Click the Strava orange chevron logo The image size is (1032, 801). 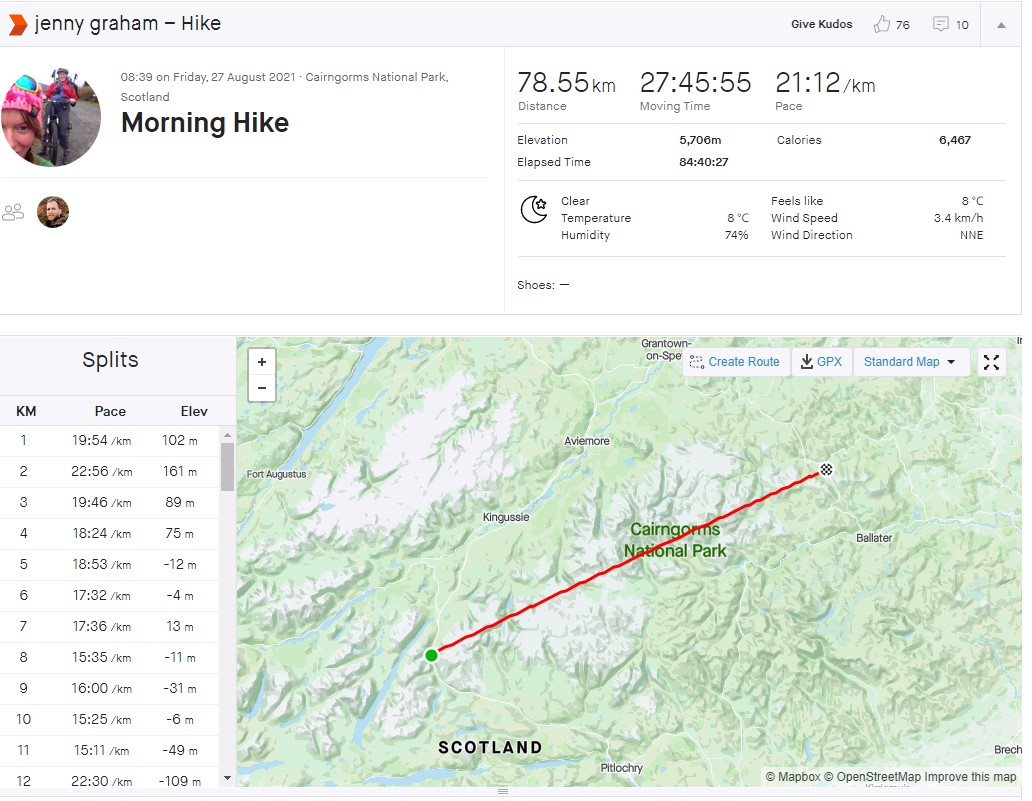(17, 24)
